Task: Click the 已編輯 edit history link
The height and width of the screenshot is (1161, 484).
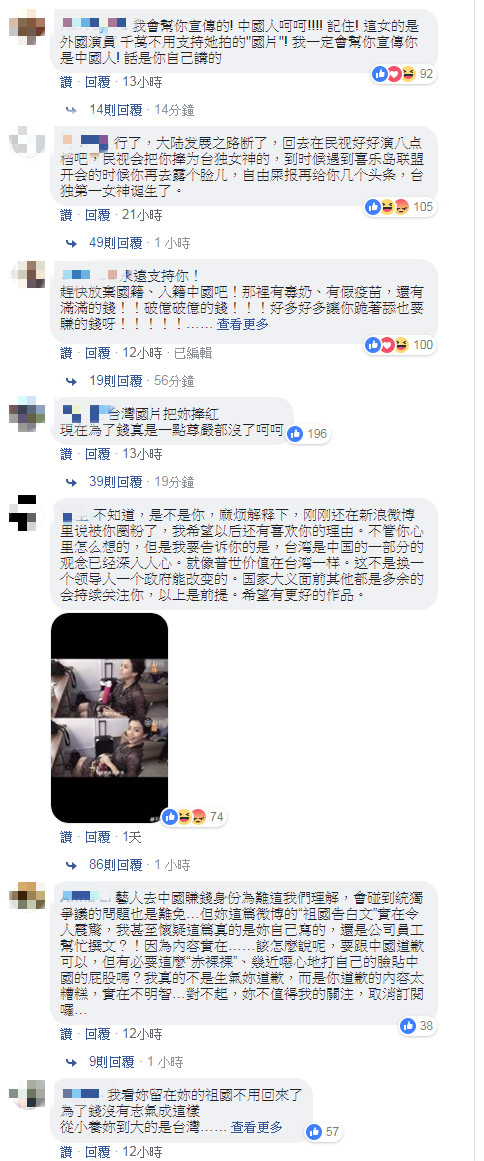Action: pyautogui.click(x=192, y=352)
